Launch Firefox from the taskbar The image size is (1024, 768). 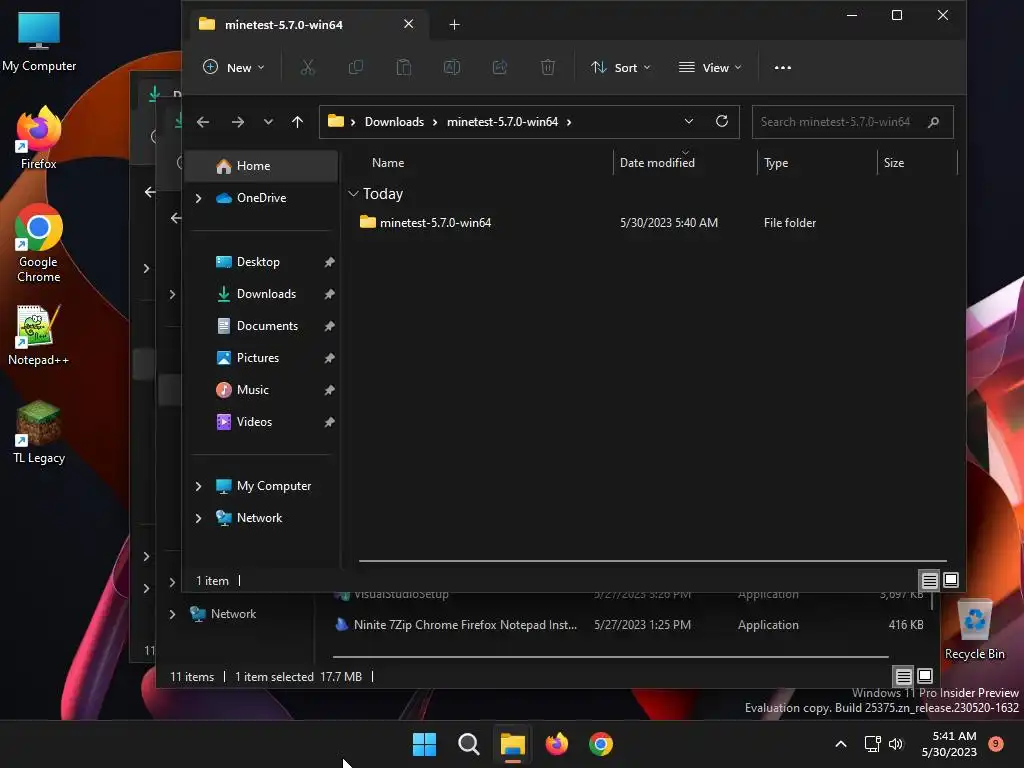pyautogui.click(x=556, y=744)
